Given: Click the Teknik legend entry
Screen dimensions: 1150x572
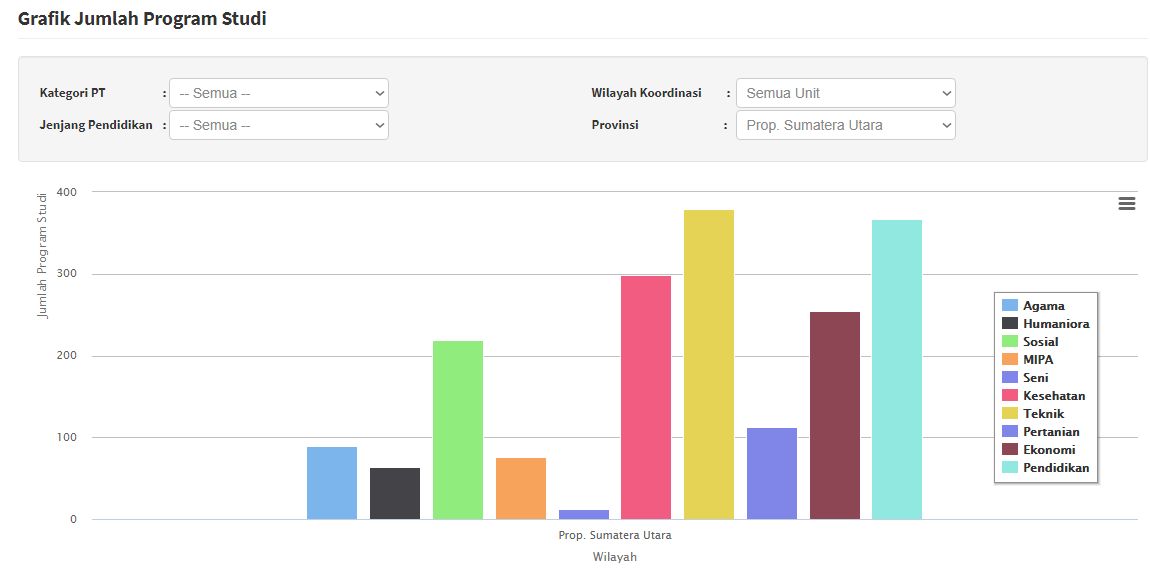Looking at the screenshot, I should click(x=1043, y=414).
